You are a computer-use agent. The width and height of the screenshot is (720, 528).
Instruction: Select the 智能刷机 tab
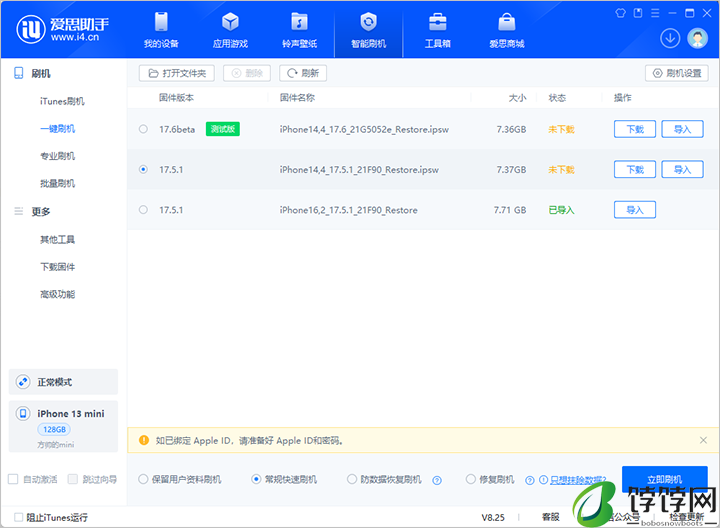coord(368,30)
